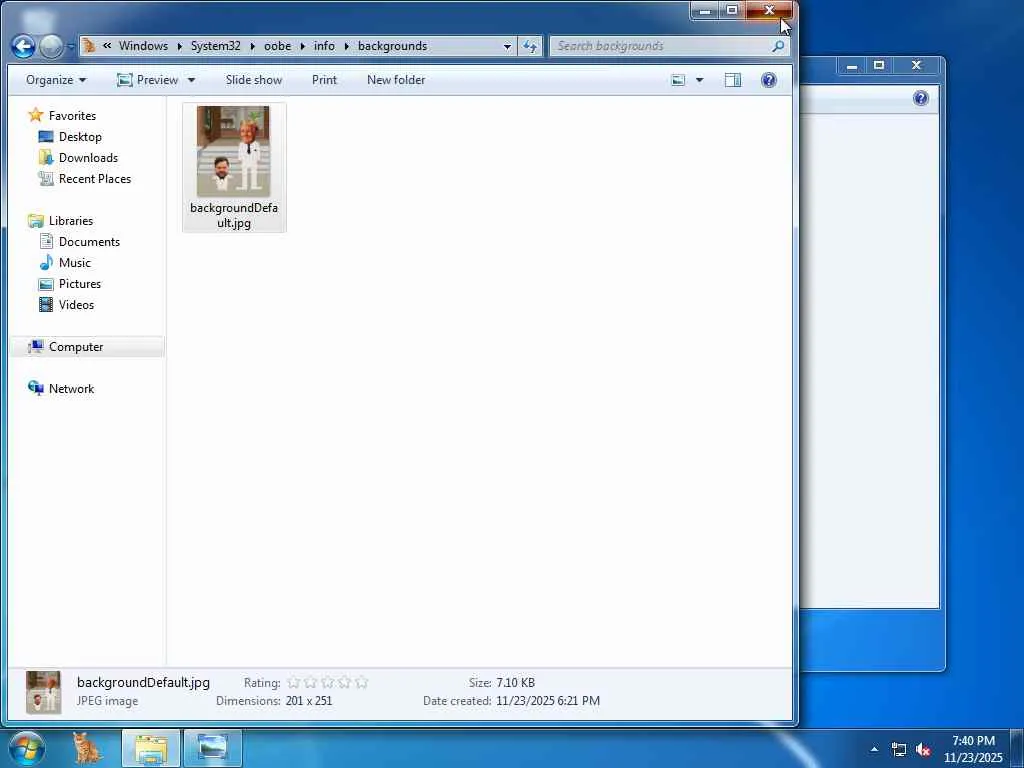The height and width of the screenshot is (768, 1024).
Task: Rate the image three stars
Action: [327, 682]
